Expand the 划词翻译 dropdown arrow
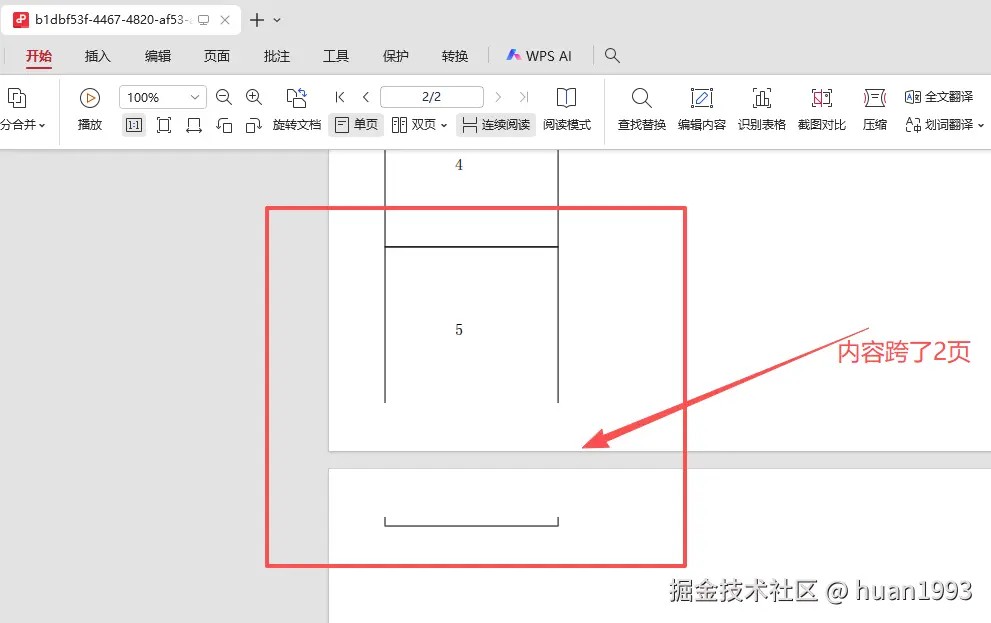Image resolution: width=991 pixels, height=623 pixels. [x=980, y=126]
